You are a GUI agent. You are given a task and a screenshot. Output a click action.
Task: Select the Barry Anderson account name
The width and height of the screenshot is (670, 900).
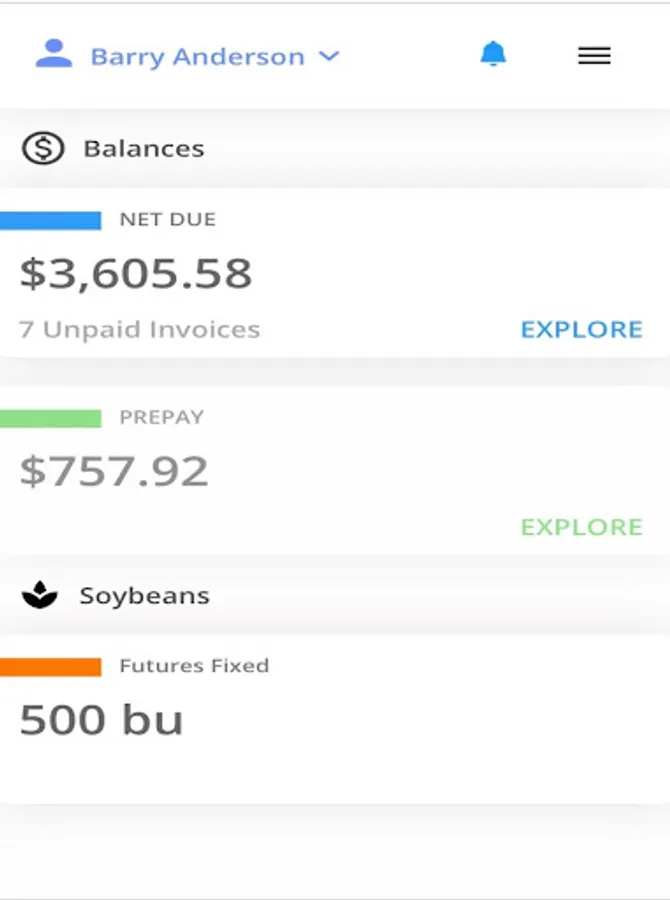click(x=197, y=57)
